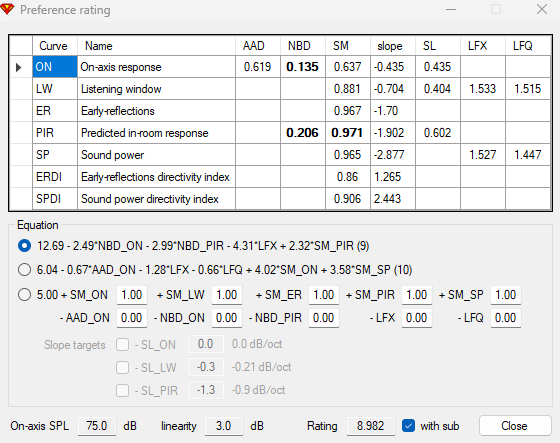This screenshot has width=560, height=443.
Task: Click the NBD_ON coefficient field
Action: click(x=227, y=318)
